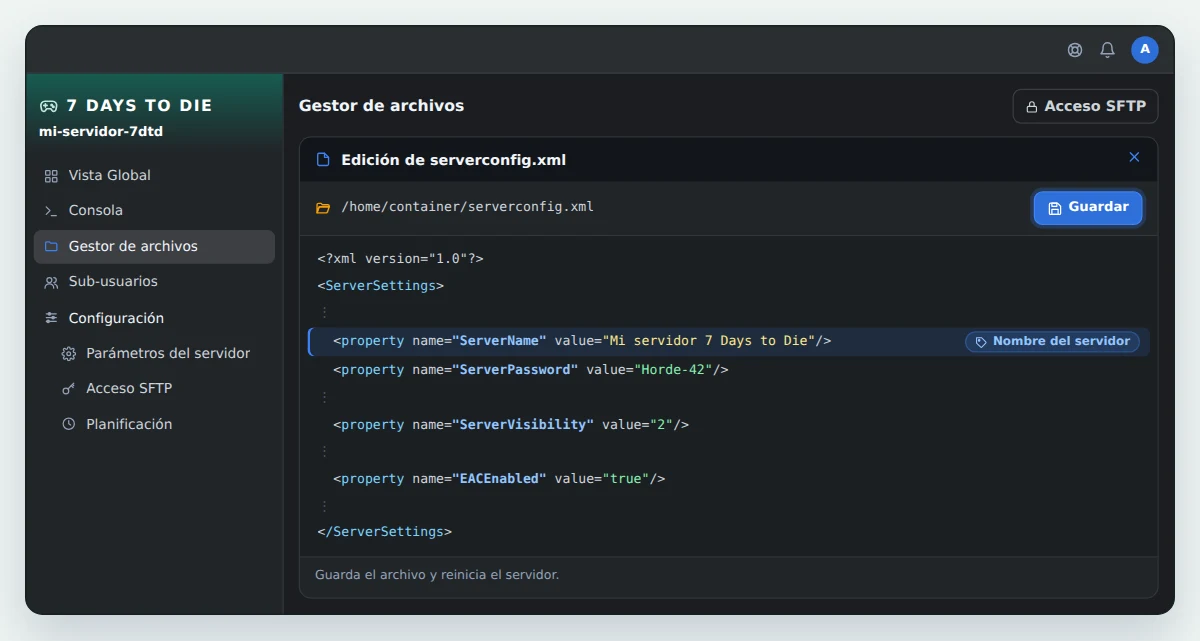Click the EACEnabled value "true"
This screenshot has height=641, width=1200.
click(x=626, y=479)
